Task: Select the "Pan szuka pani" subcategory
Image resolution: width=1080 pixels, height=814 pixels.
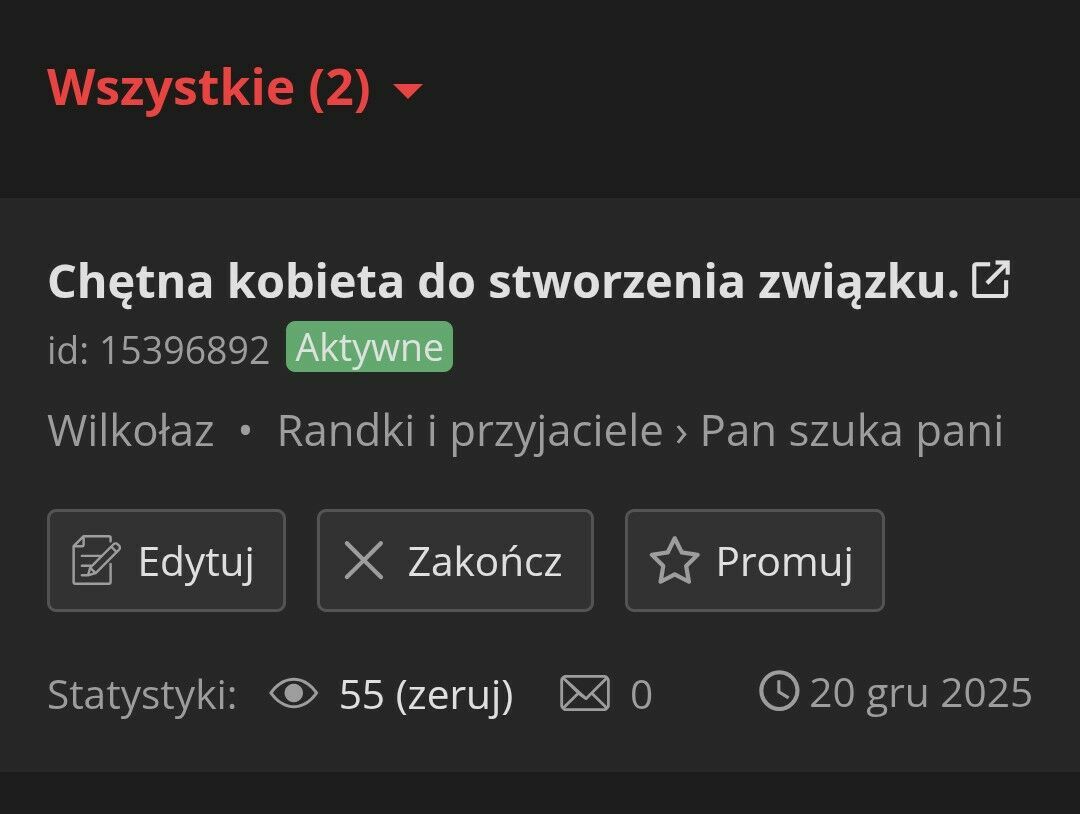Action: [x=851, y=431]
